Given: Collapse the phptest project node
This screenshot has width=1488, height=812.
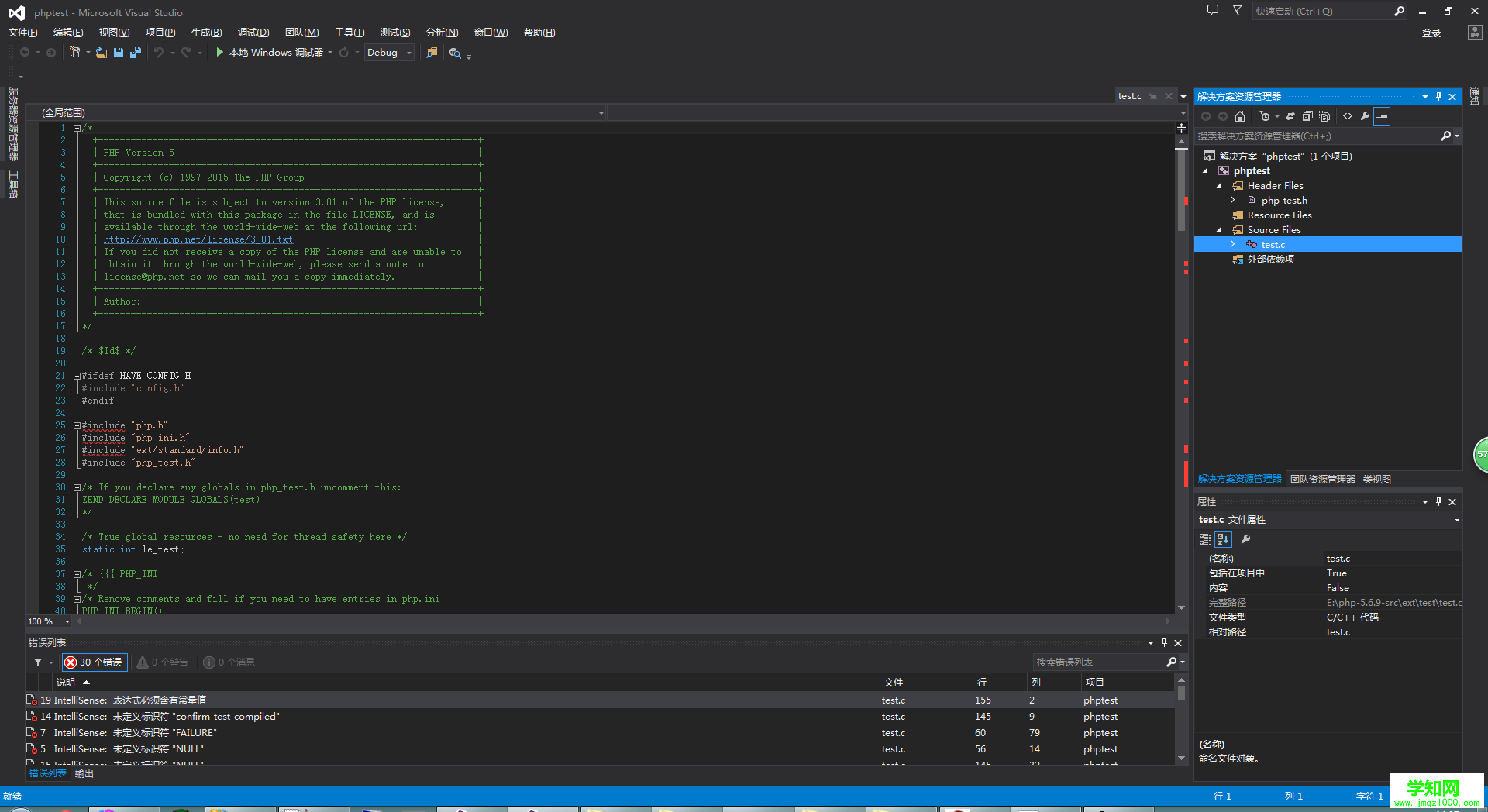Looking at the screenshot, I should coord(1205,170).
